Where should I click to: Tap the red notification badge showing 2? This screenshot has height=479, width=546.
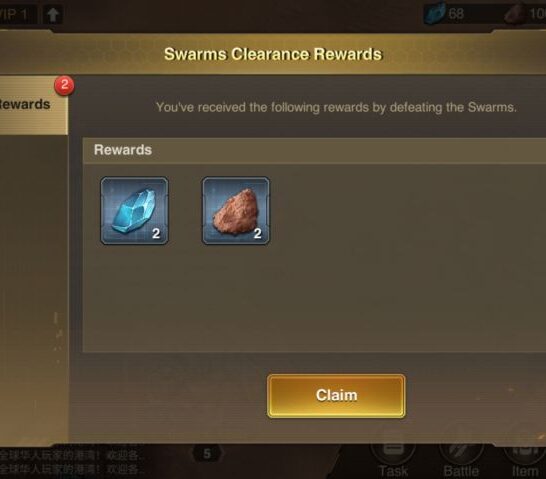(64, 85)
